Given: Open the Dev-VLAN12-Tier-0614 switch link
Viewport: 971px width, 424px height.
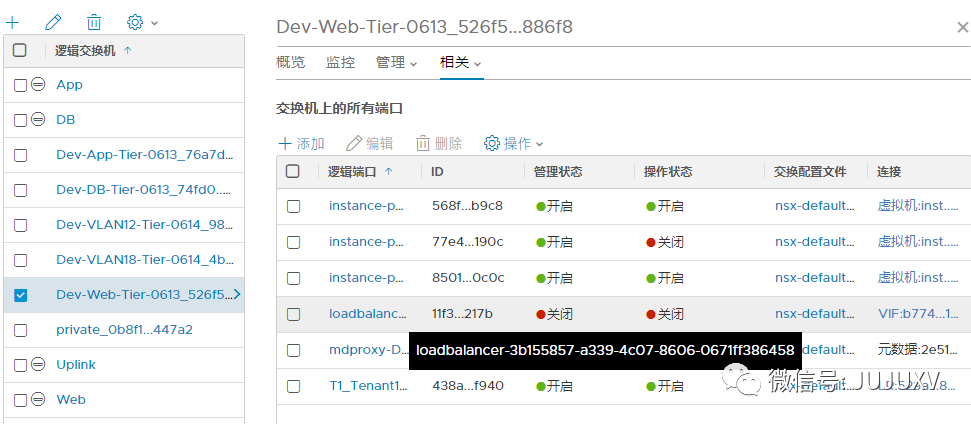Looking at the screenshot, I should (145, 225).
